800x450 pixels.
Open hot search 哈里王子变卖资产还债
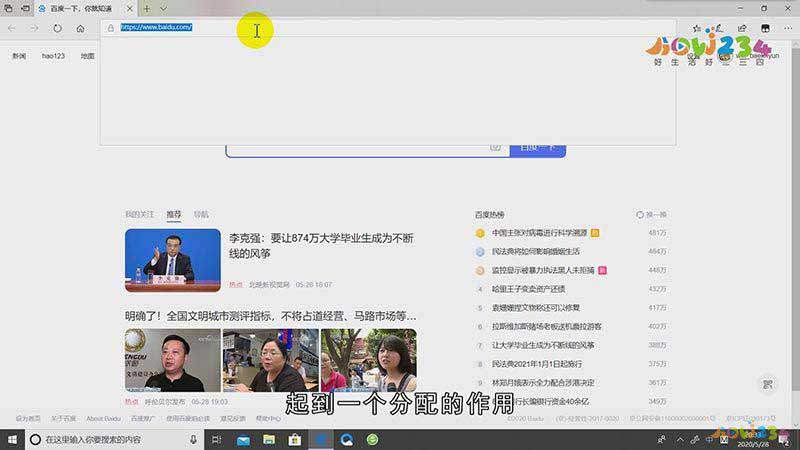coord(529,289)
